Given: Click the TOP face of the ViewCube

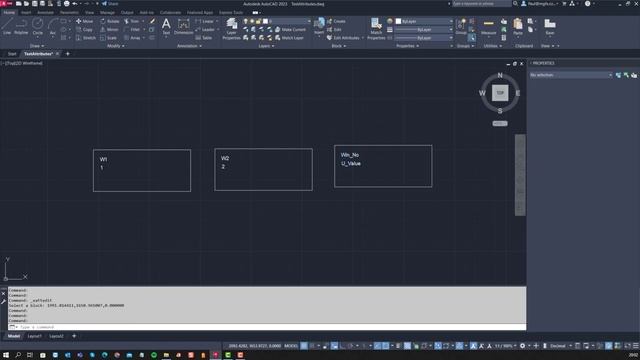Looking at the screenshot, I should tap(500, 93).
